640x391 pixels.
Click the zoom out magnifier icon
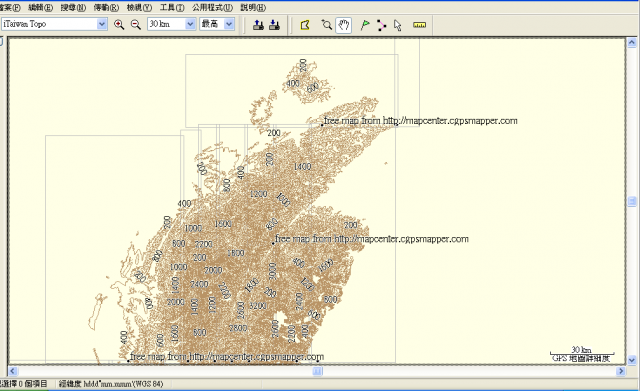point(136,24)
